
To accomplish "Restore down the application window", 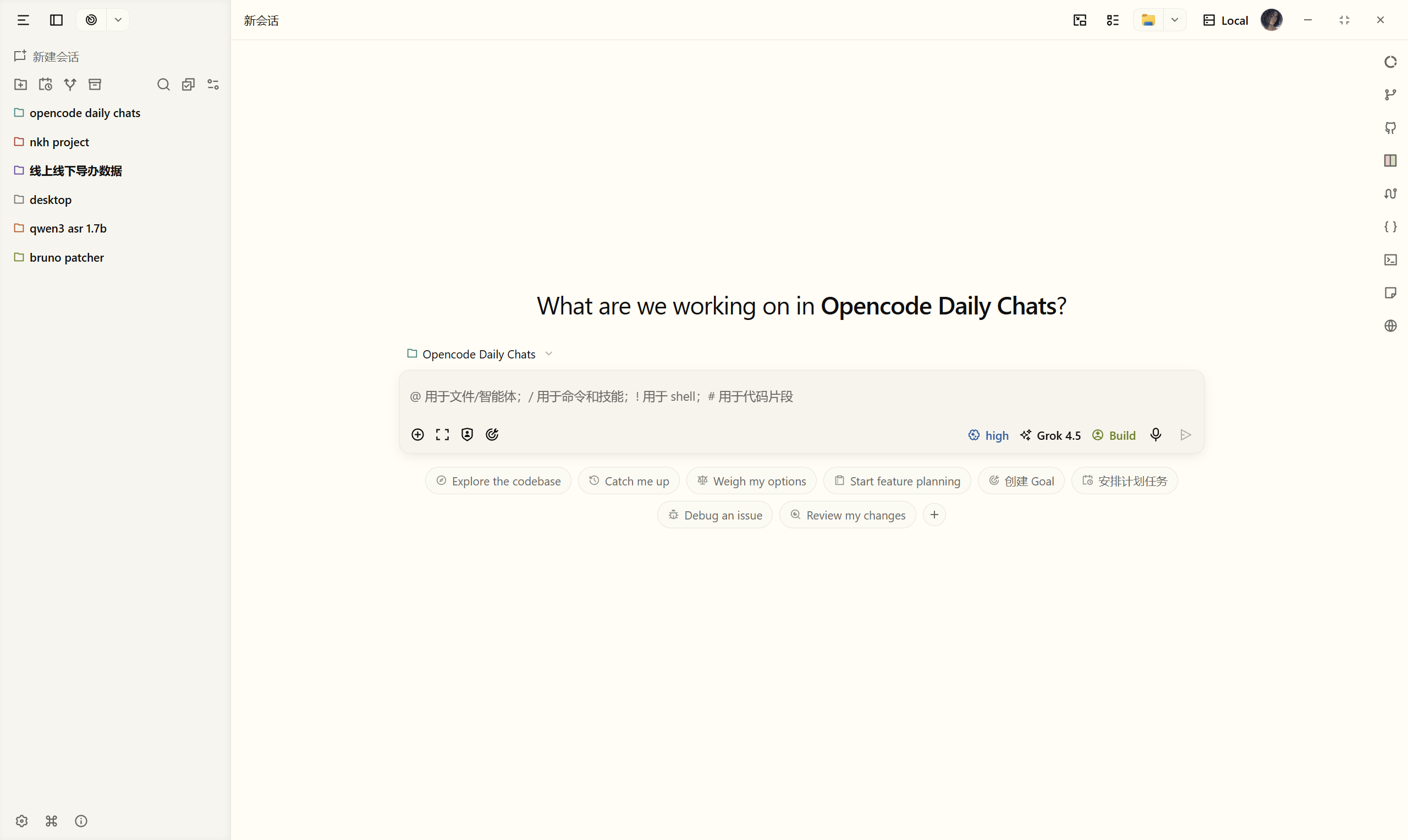I will point(1344,20).
